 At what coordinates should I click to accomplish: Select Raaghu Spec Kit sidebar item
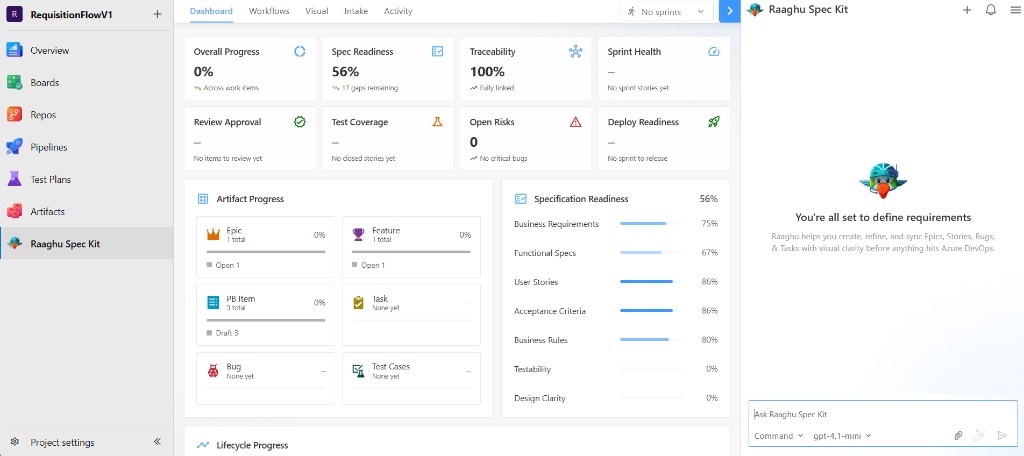pos(86,244)
